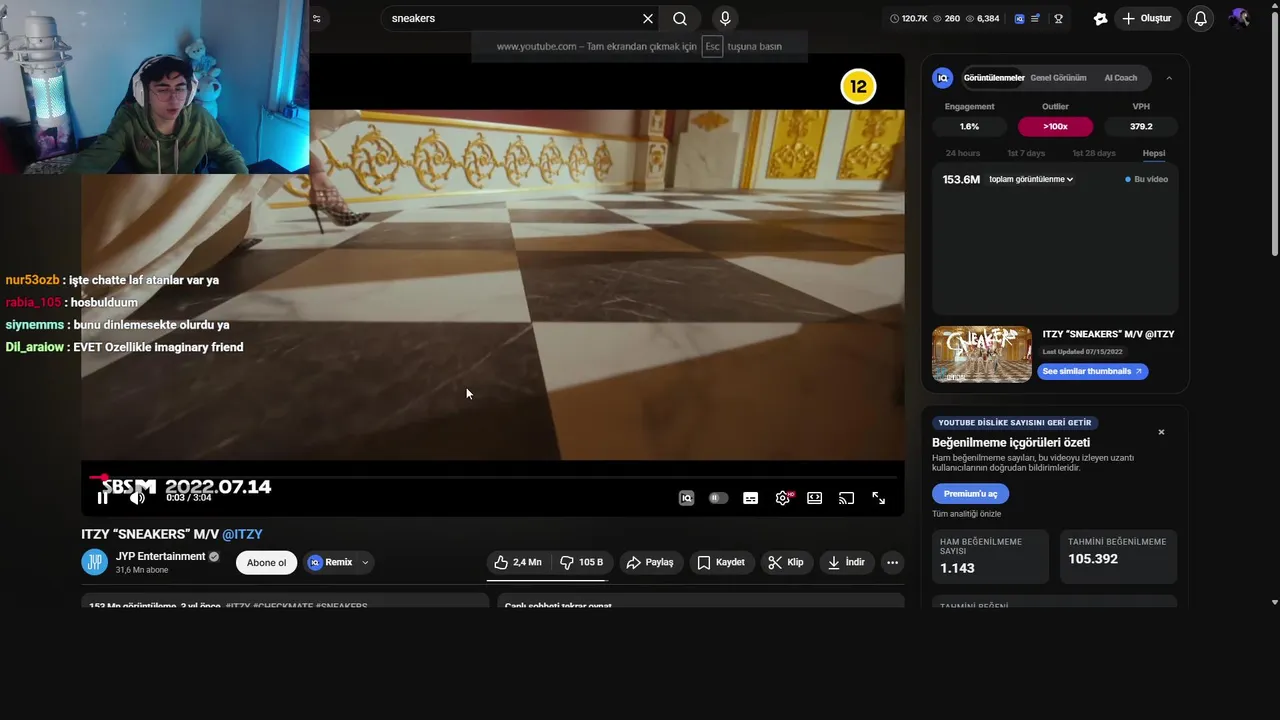The image size is (1280, 720).
Task: Select the 1st 28 days range
Action: (1094, 153)
